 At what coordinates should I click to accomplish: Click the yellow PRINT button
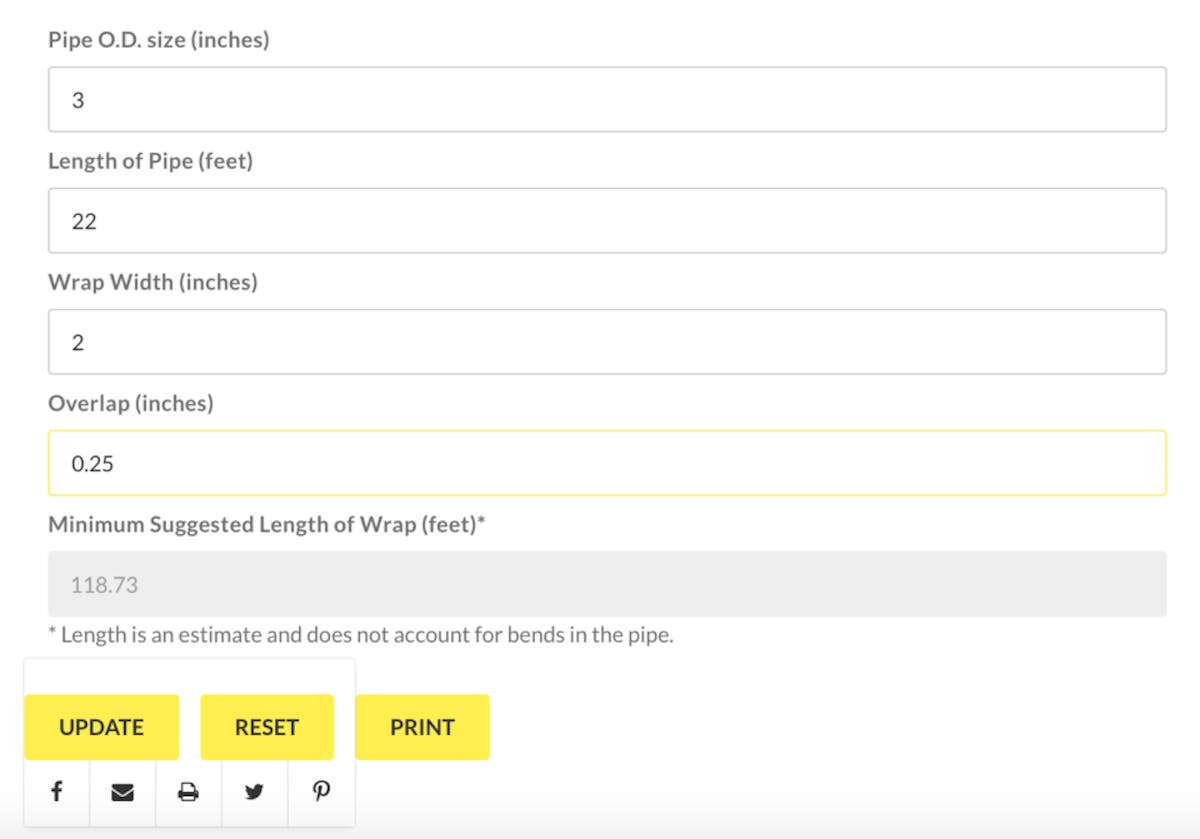click(422, 727)
